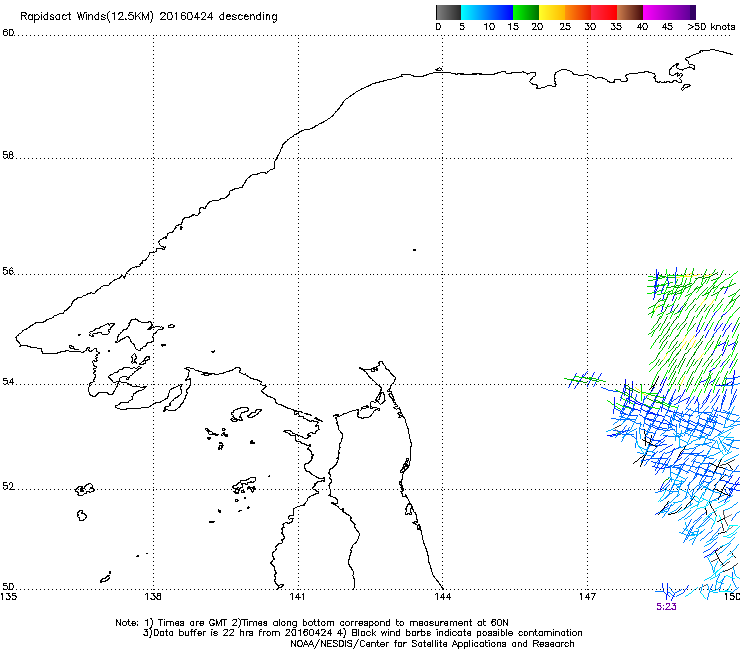Click the latitude label '58'
Viewport: 740px width, 650px height.
pyautogui.click(x=8, y=155)
